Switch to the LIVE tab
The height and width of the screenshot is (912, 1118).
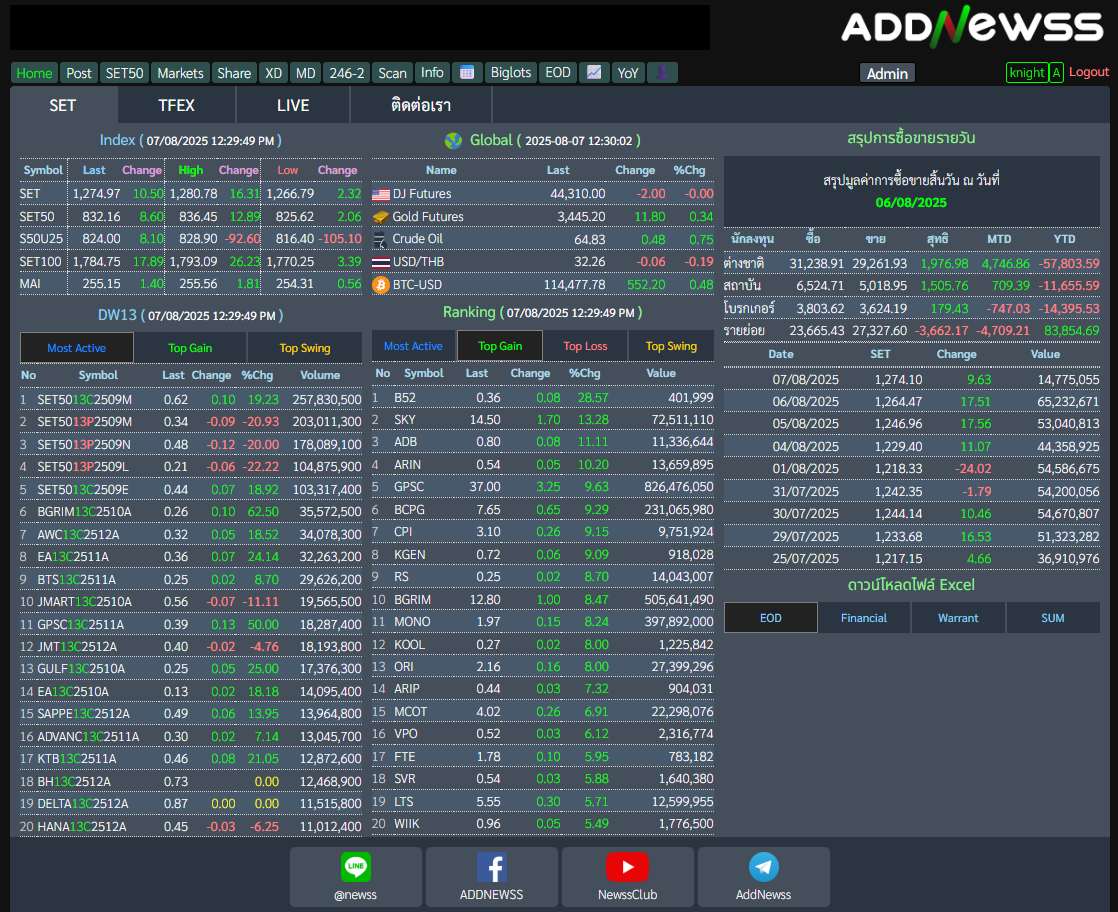(x=293, y=106)
